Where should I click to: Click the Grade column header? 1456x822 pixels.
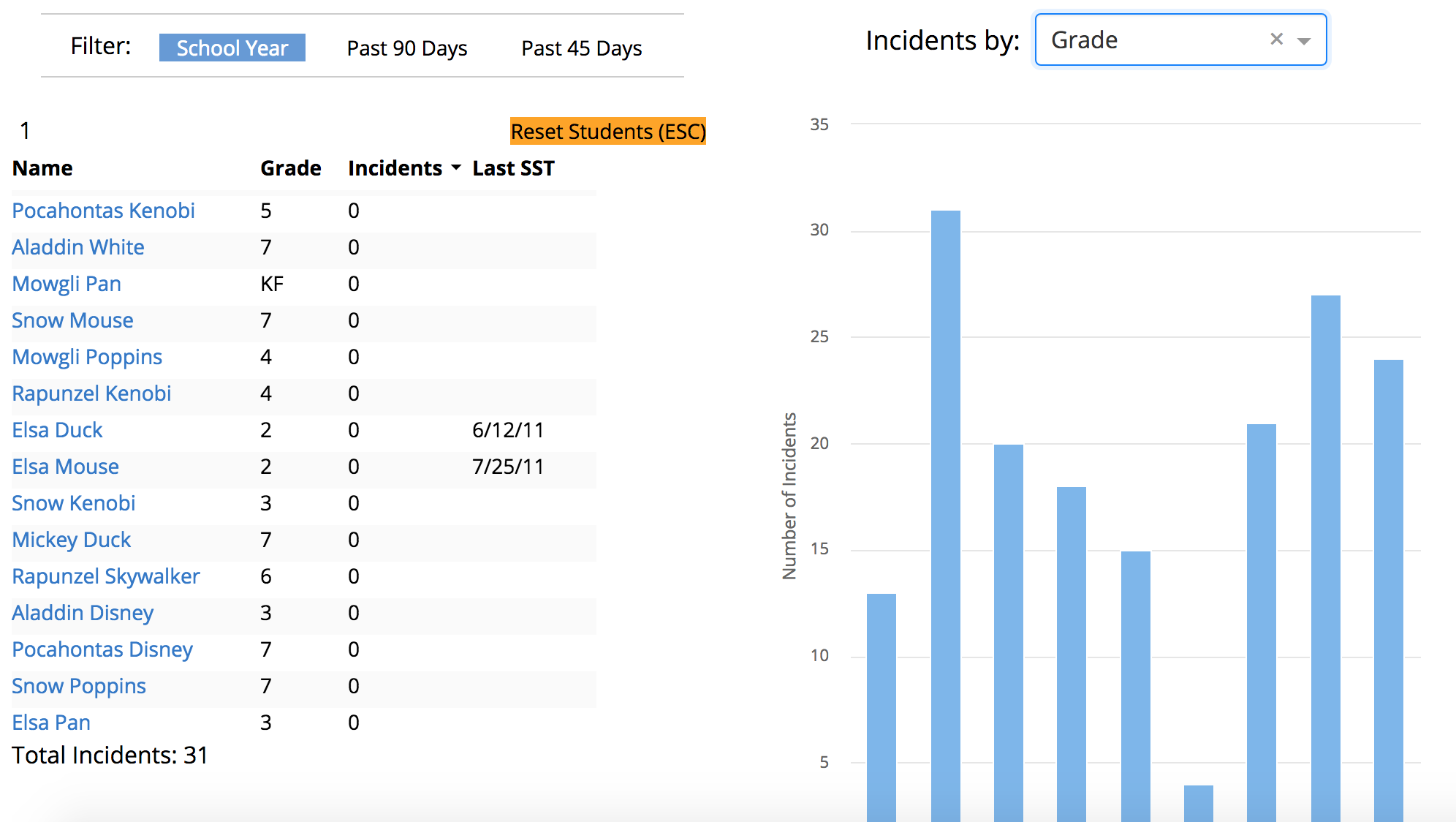[x=290, y=167]
